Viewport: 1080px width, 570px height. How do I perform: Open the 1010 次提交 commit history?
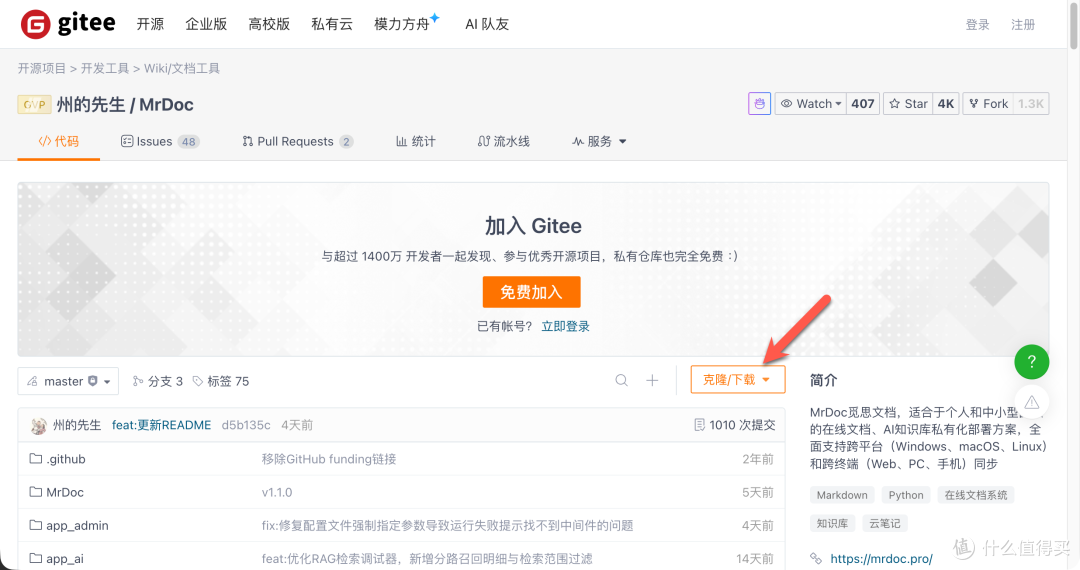pos(734,425)
